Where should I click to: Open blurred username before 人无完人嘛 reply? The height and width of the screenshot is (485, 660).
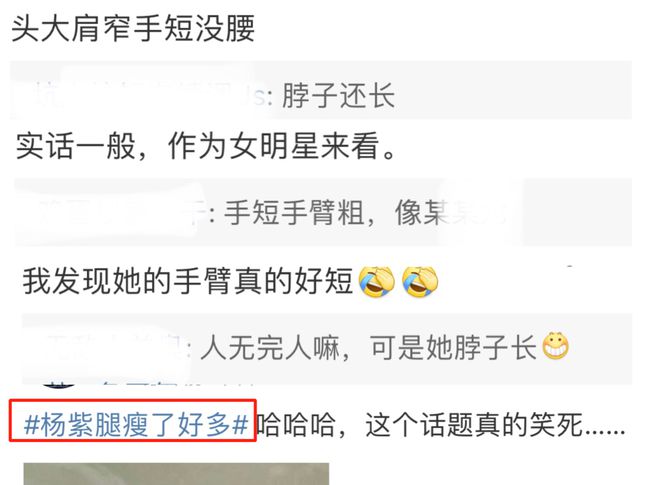116,347
